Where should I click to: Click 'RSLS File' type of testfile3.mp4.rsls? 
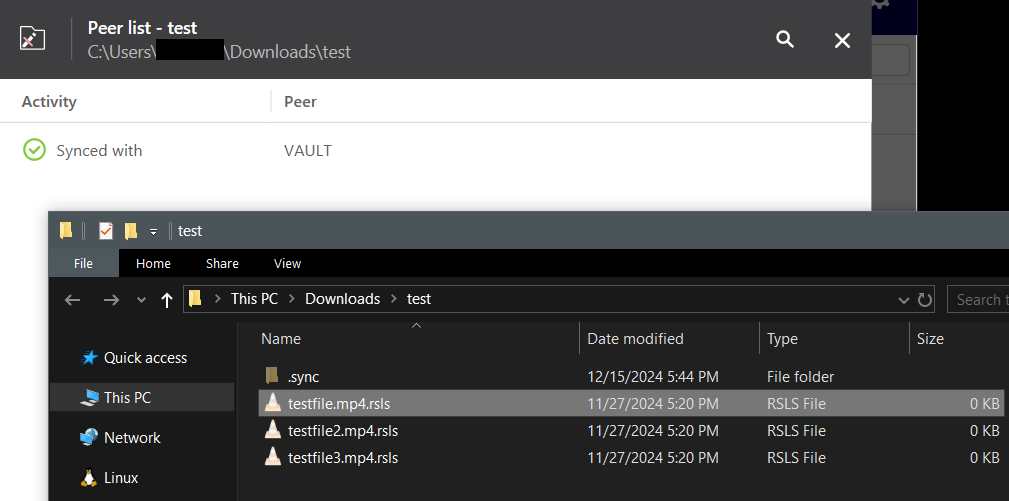coord(796,458)
